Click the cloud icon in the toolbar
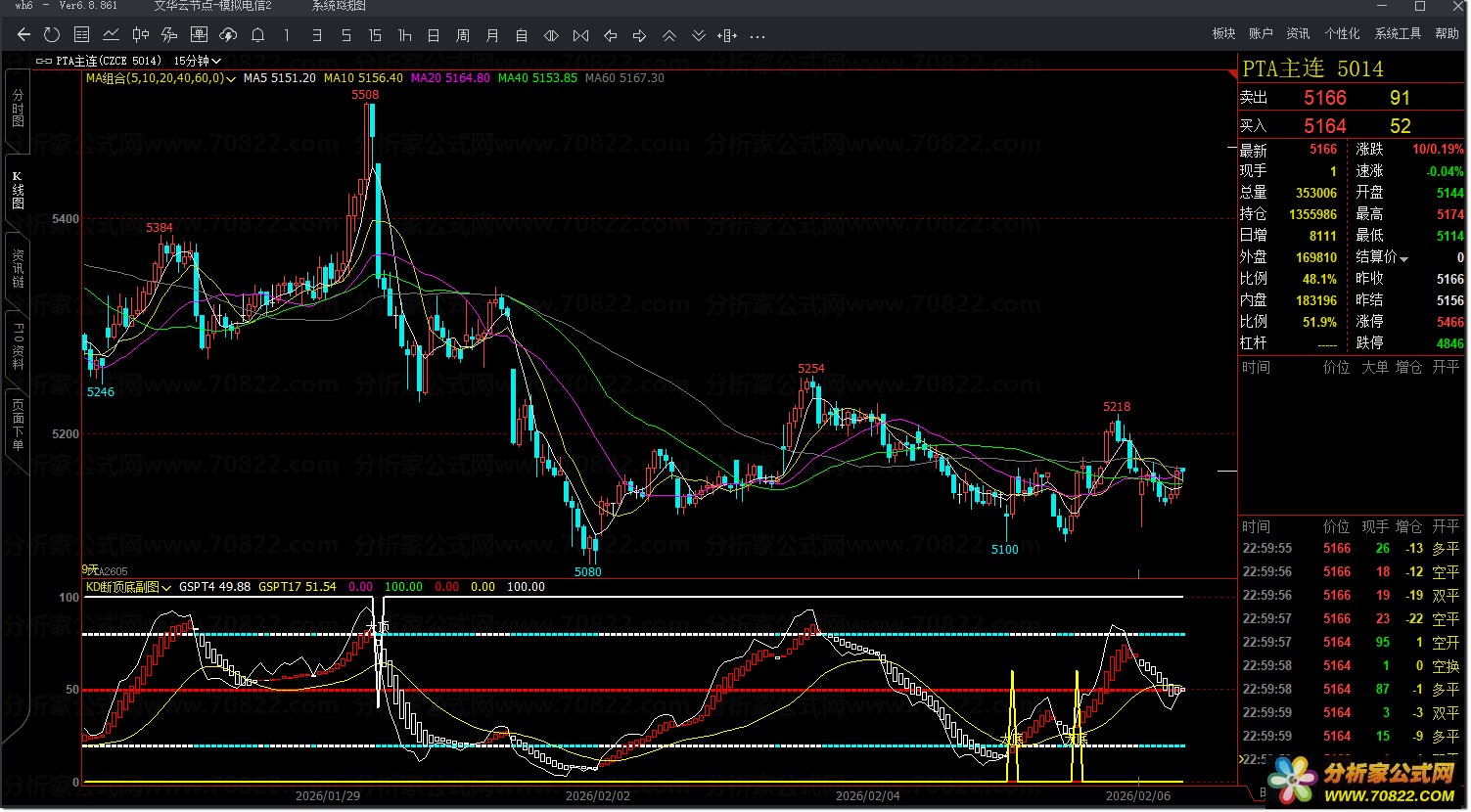 point(228,35)
